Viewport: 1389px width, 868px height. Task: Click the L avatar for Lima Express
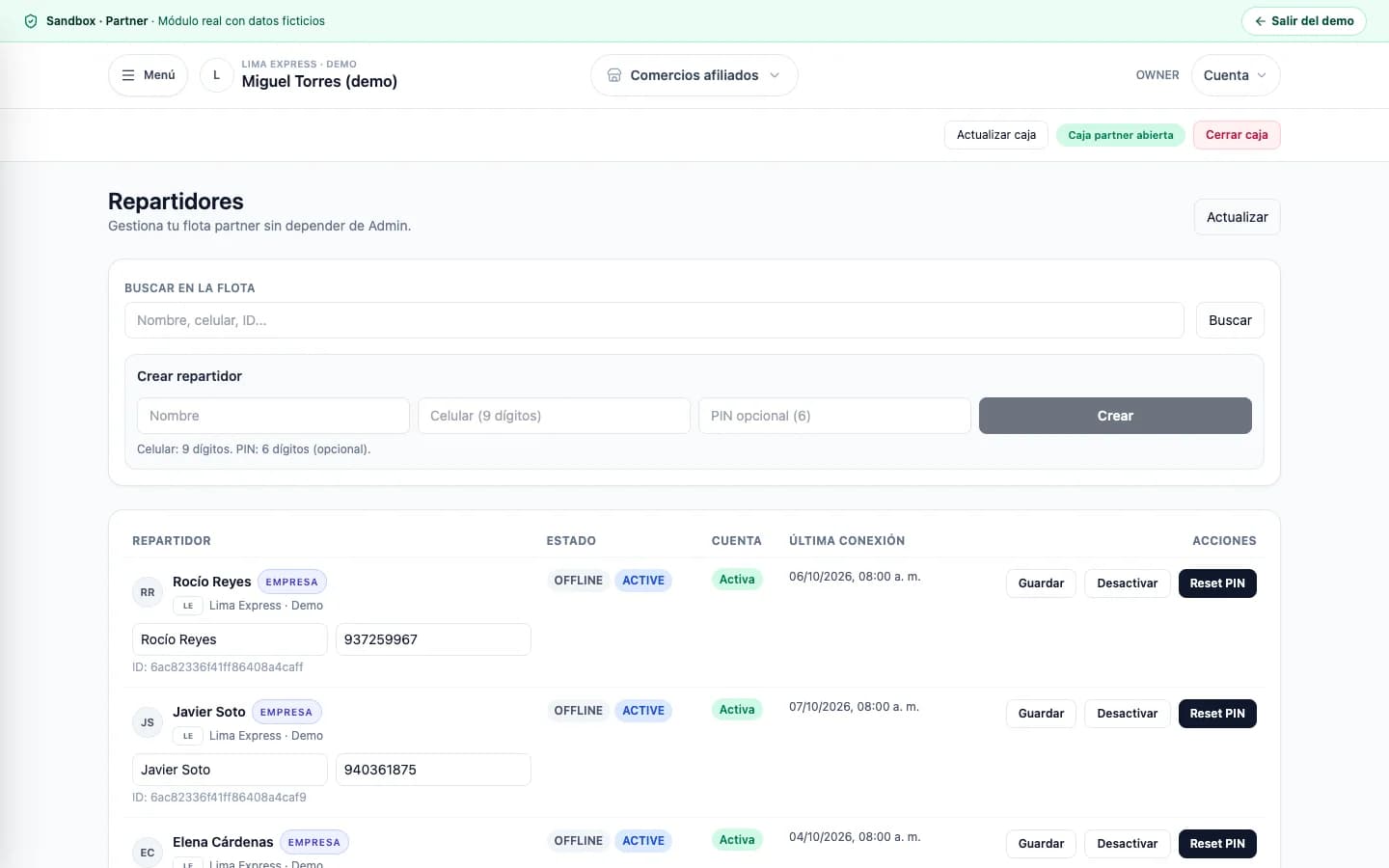[x=216, y=75]
